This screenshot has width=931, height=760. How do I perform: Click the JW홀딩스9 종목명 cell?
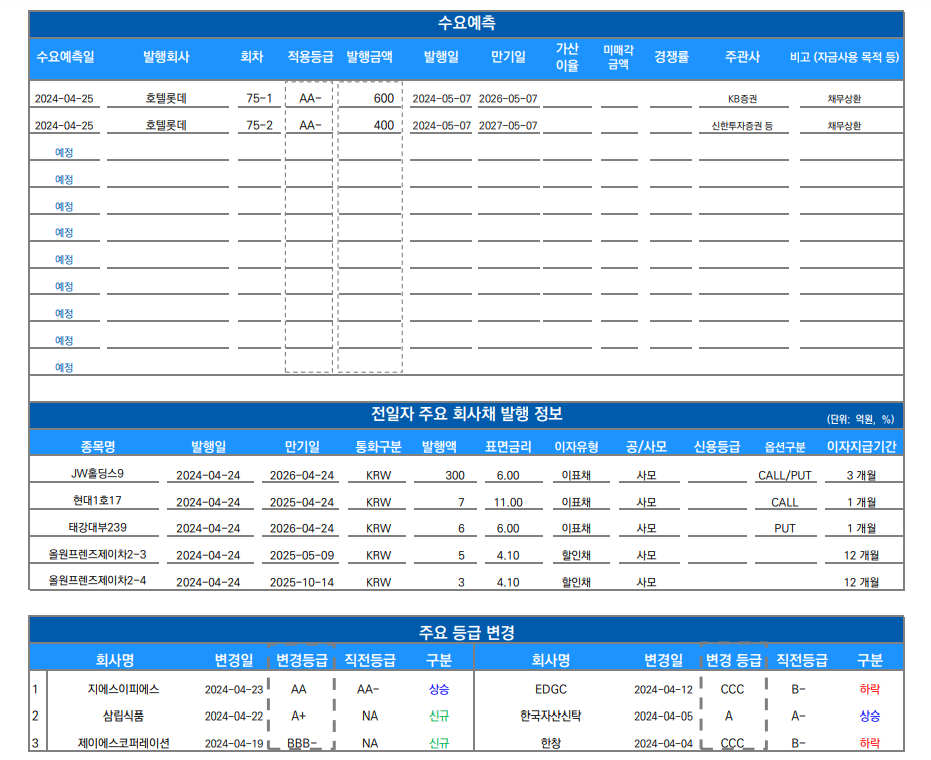coord(98,474)
